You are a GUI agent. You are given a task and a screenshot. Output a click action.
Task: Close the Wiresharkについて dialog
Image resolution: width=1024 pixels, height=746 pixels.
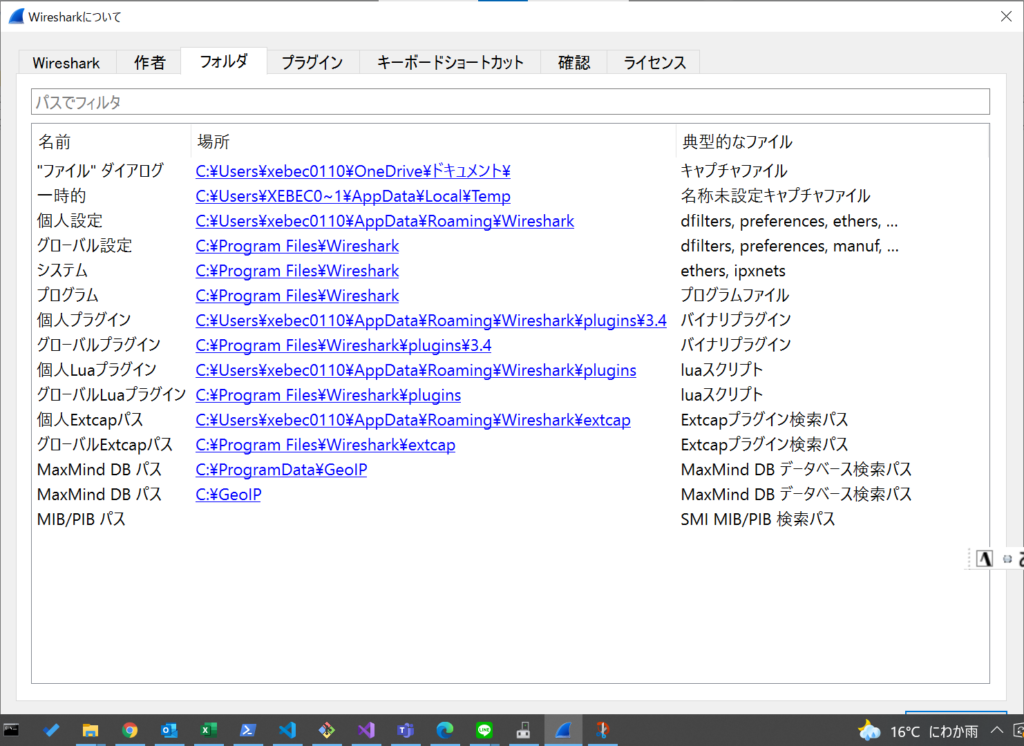pyautogui.click(x=1006, y=16)
